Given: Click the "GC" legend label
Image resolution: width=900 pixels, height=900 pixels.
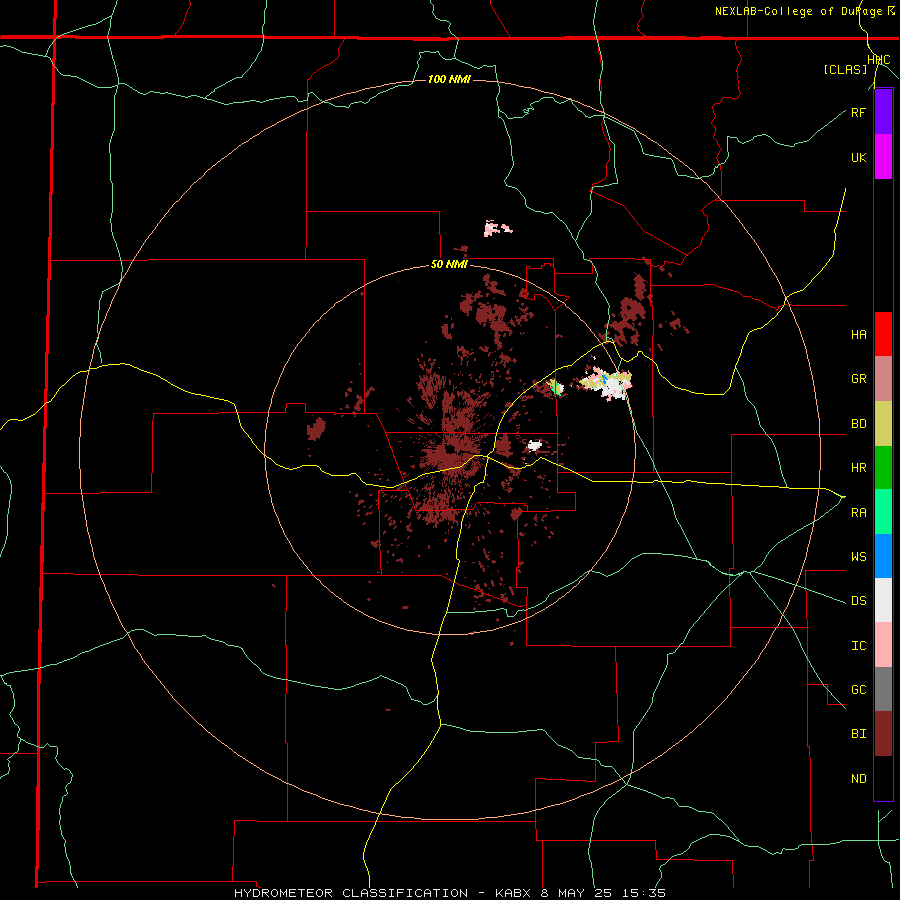Looking at the screenshot, I should coord(858,690).
